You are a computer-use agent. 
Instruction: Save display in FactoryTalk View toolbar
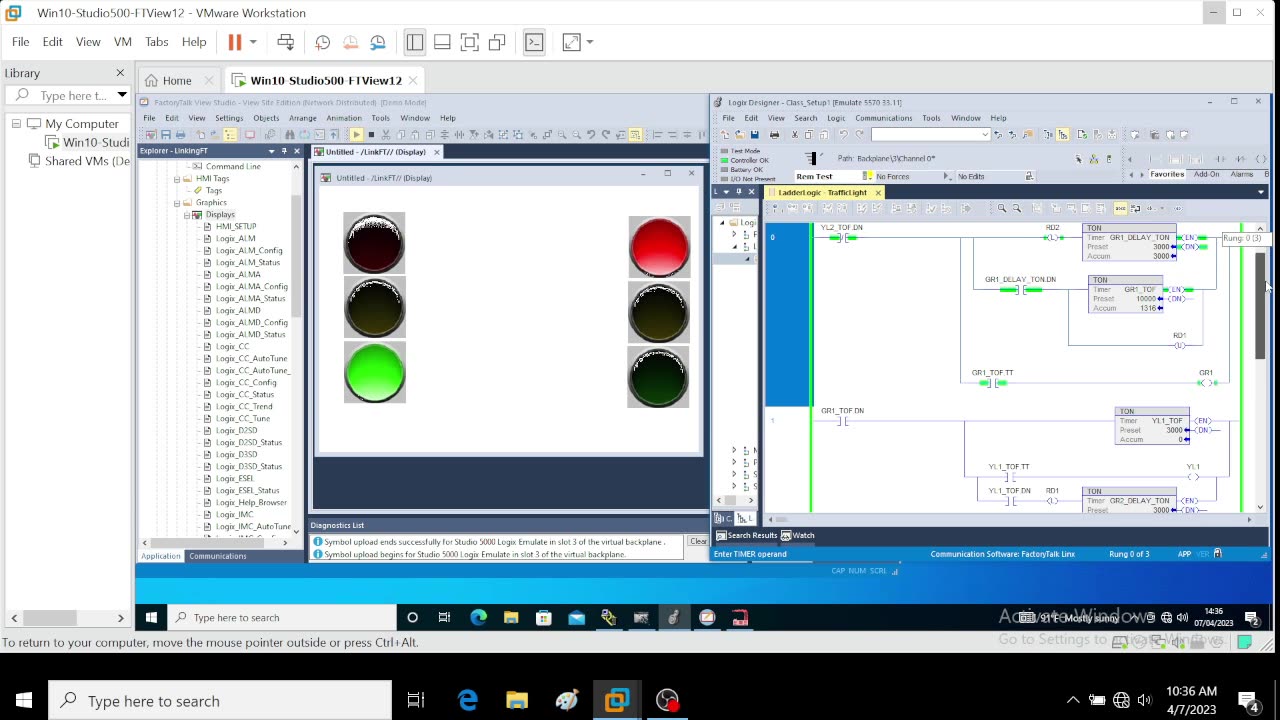tap(166, 134)
